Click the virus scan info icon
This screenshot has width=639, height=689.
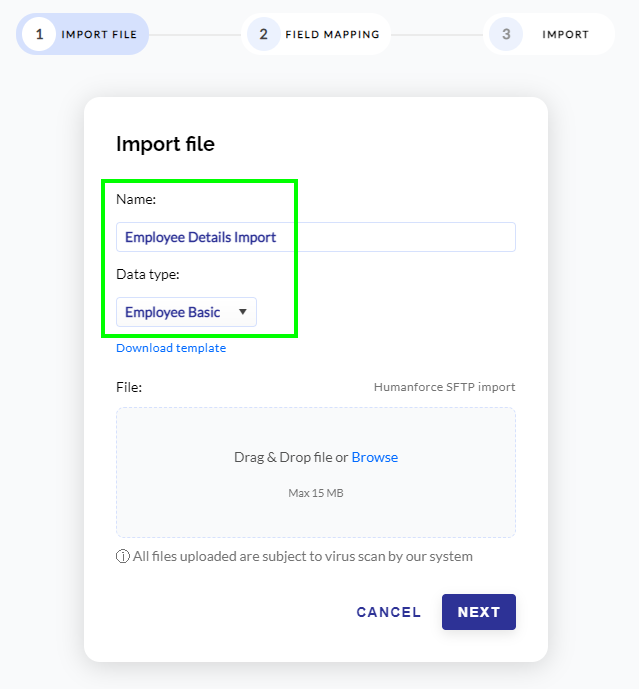tap(123, 557)
